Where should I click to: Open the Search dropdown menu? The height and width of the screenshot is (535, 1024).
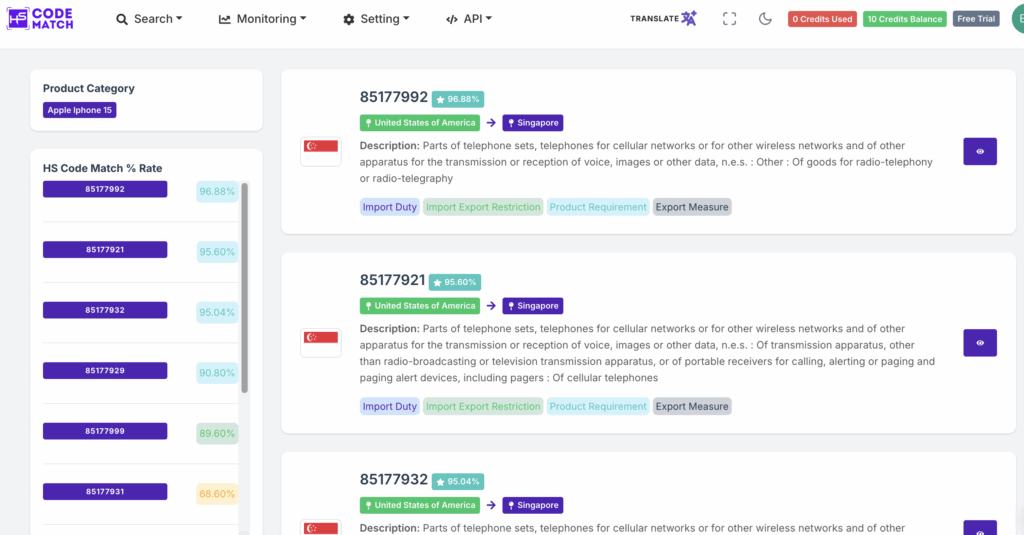(x=149, y=19)
